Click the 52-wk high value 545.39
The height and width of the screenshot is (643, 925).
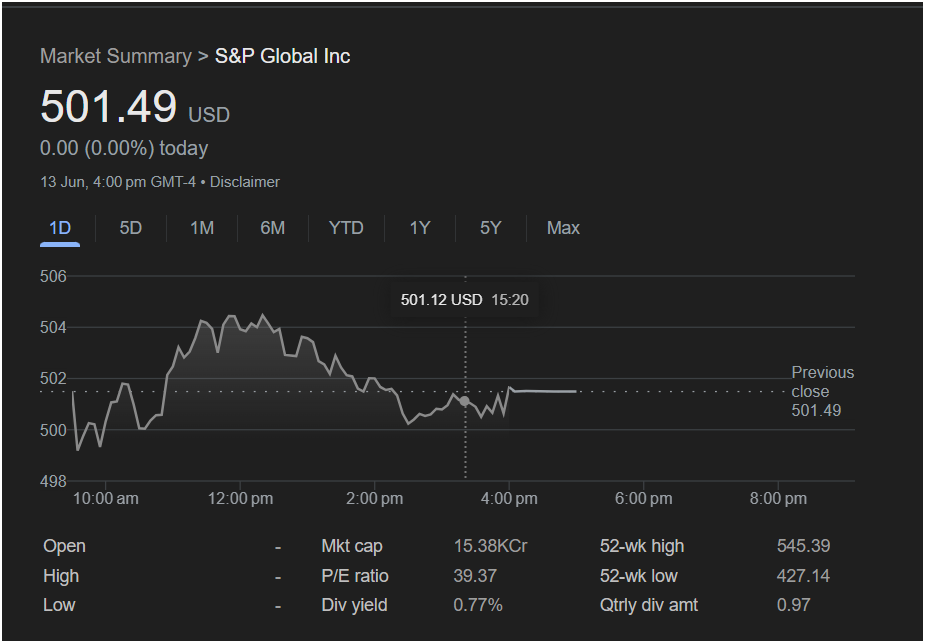[803, 546]
